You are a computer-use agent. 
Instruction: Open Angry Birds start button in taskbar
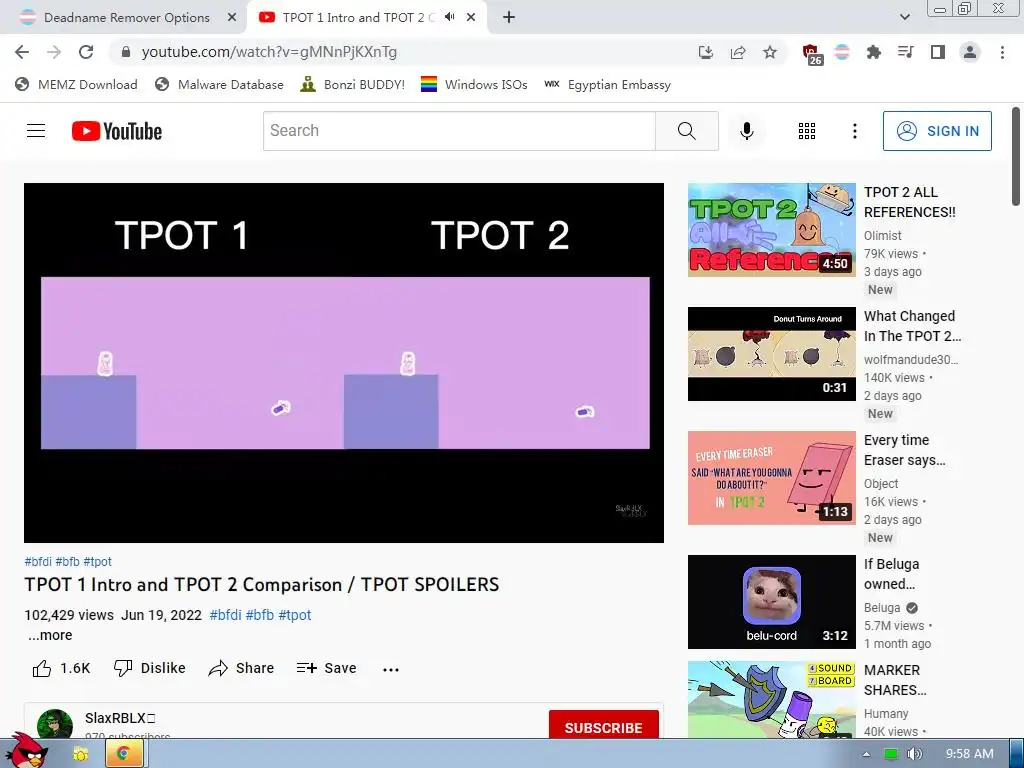[27, 751]
